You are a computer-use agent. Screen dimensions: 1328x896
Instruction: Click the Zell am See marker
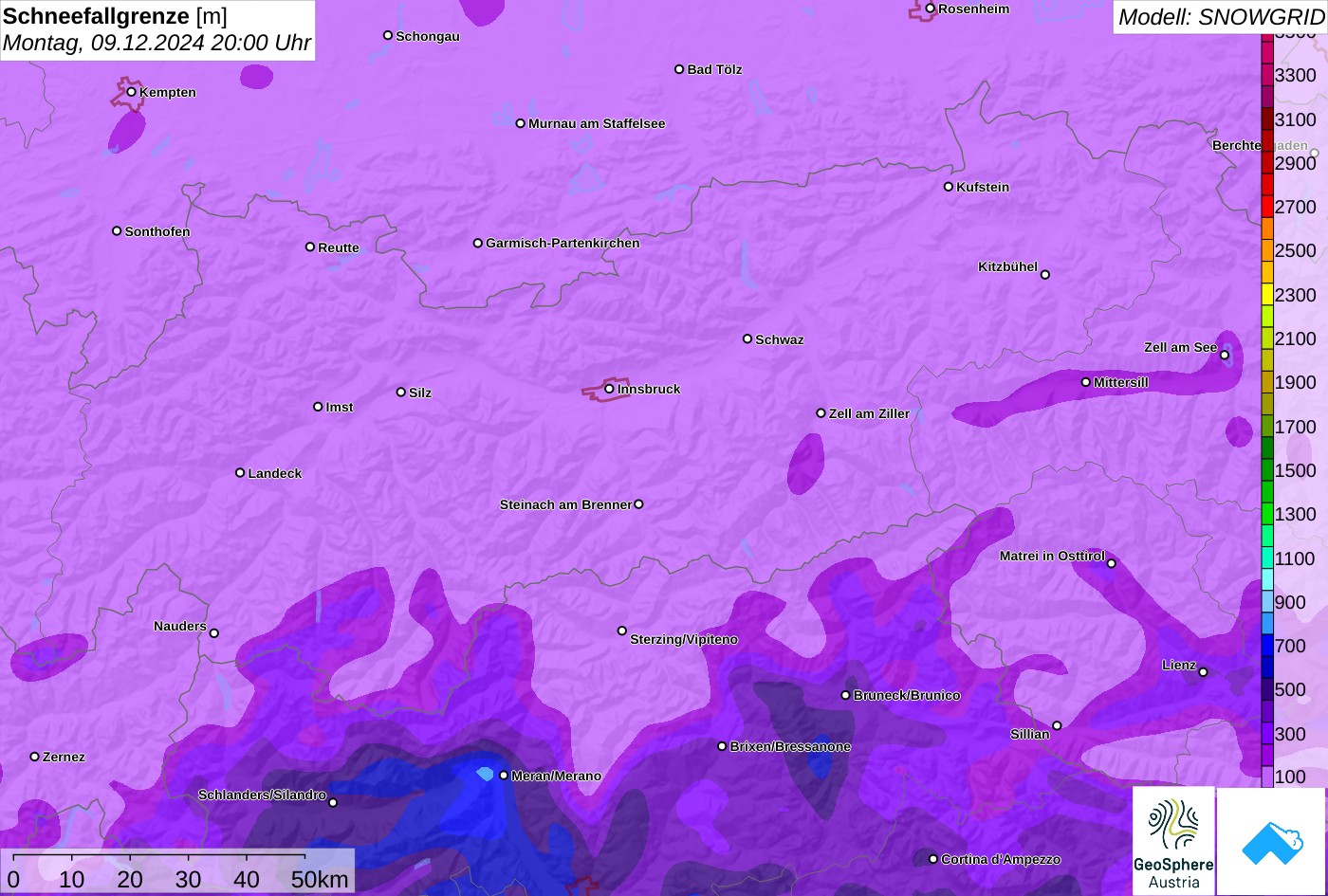[1225, 356]
